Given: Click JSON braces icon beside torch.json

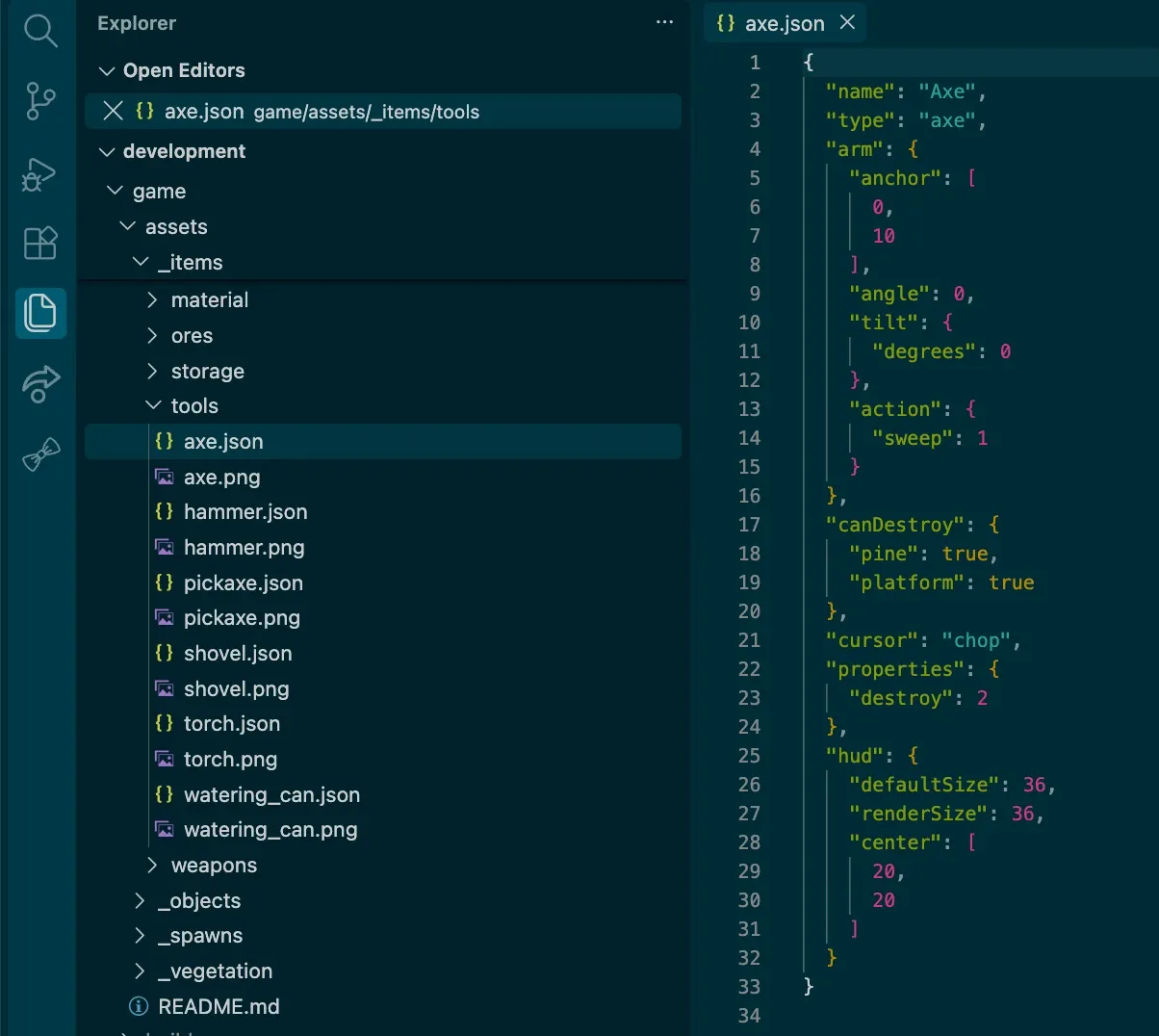Looking at the screenshot, I should pyautogui.click(x=165, y=723).
